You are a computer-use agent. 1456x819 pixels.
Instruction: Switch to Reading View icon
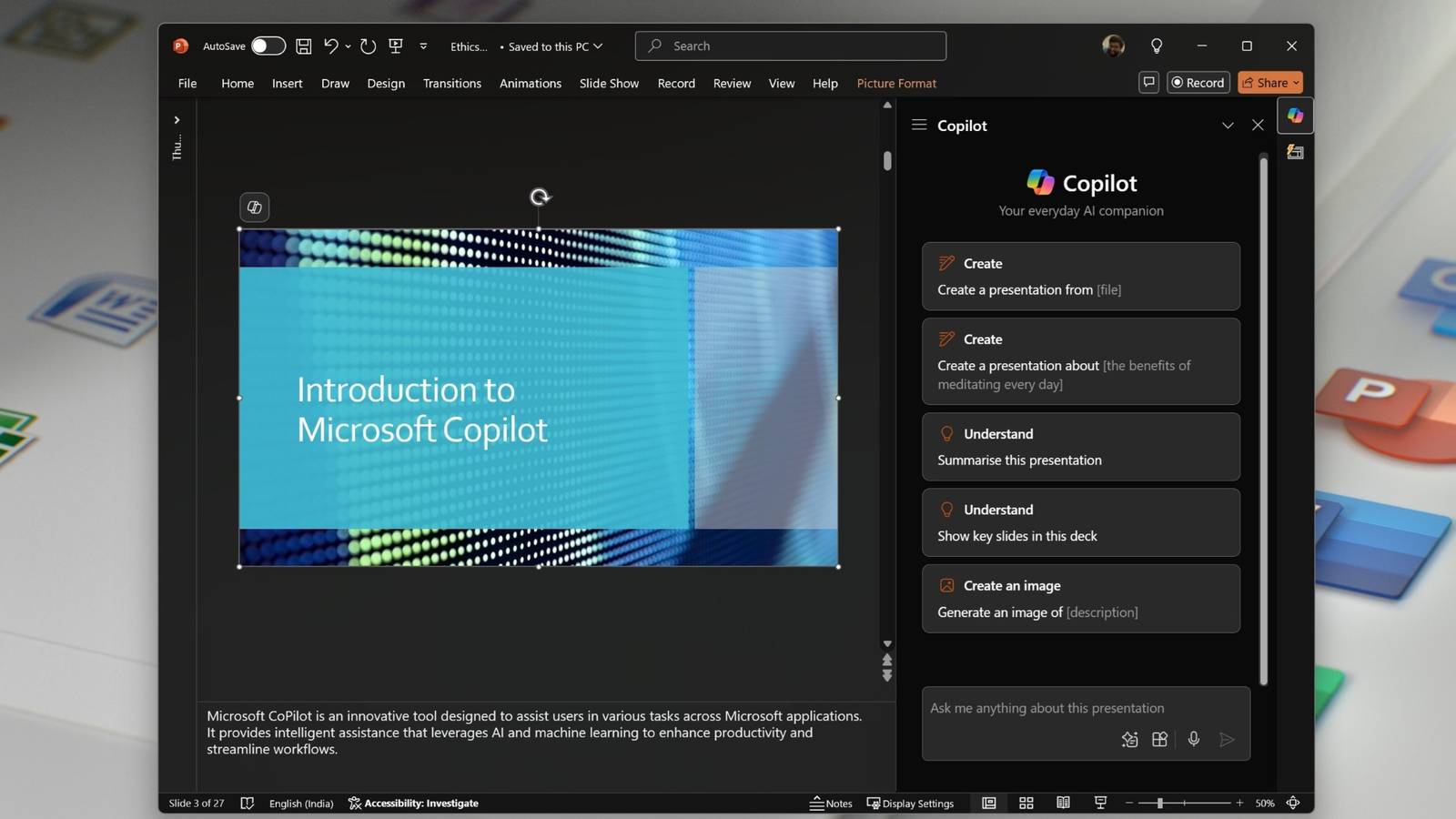click(x=1063, y=803)
